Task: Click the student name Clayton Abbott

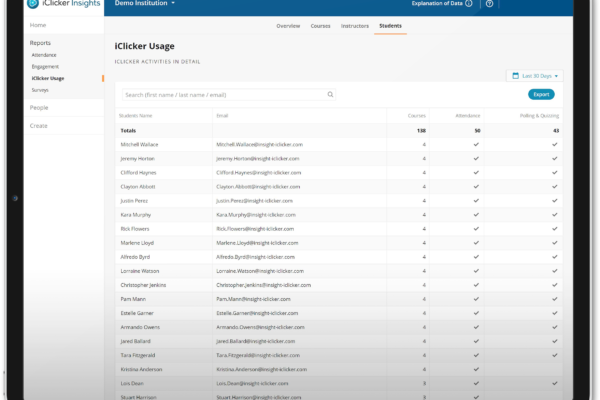Action: tap(138, 187)
